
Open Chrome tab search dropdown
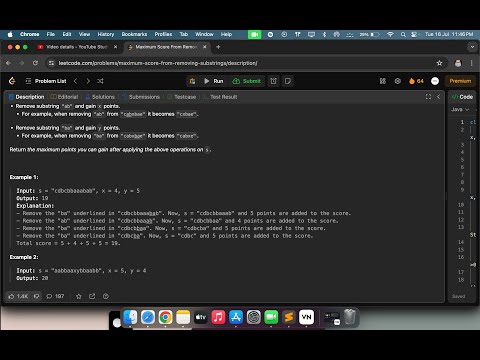[x=472, y=47]
